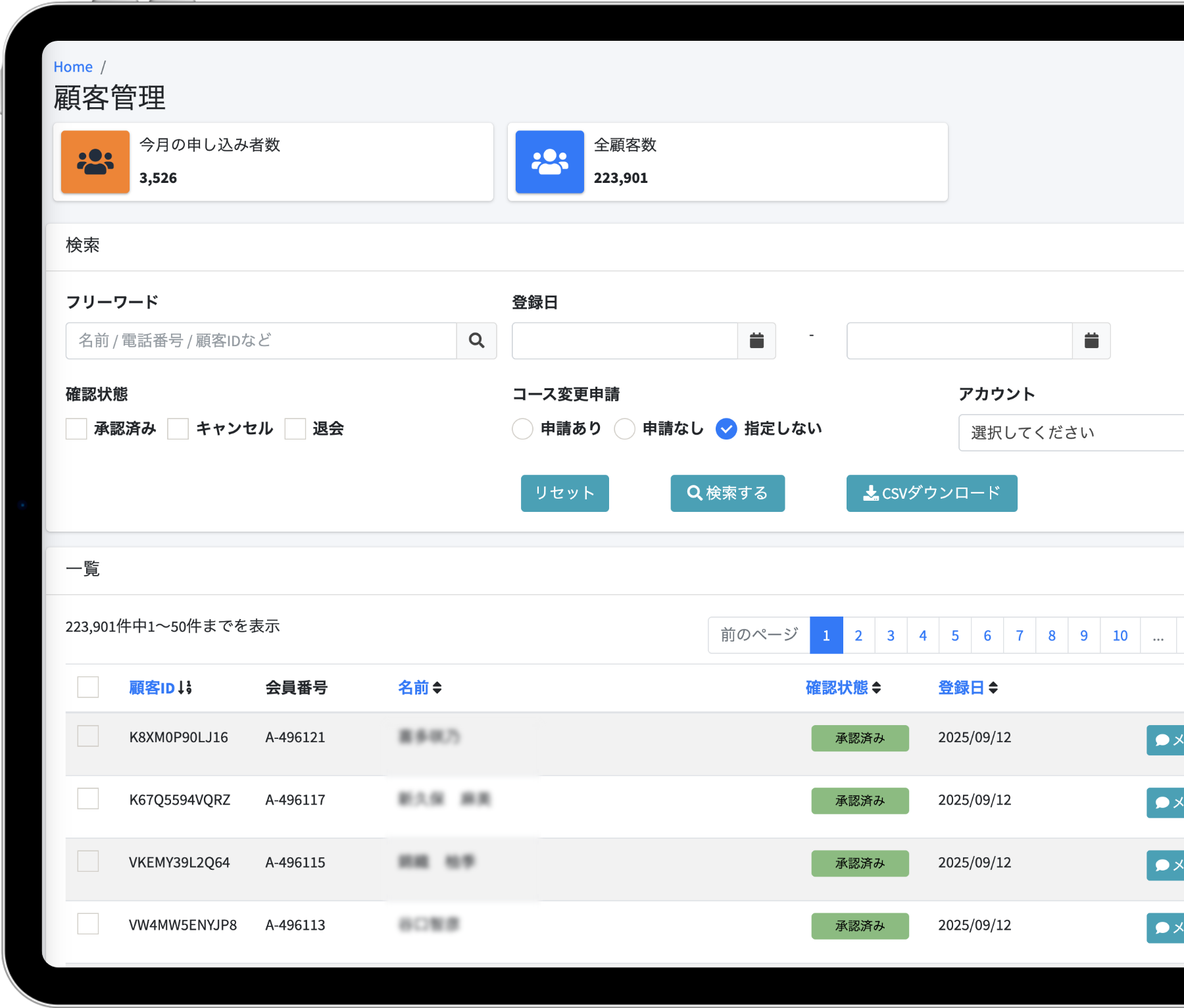Go to page 3 of results
The height and width of the screenshot is (1008, 1184).
[891, 636]
